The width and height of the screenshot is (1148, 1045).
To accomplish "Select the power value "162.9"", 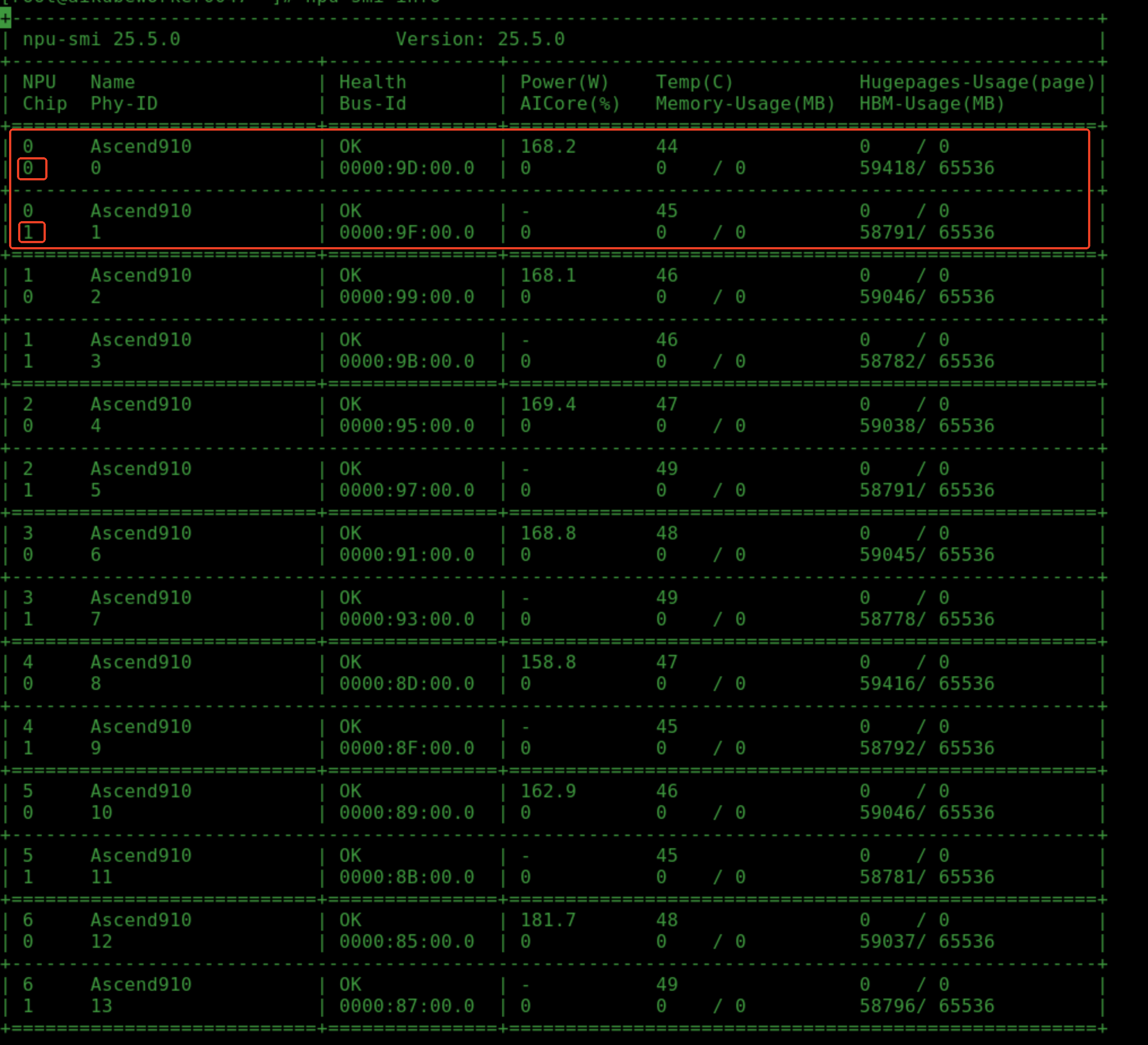I will click(x=548, y=791).
